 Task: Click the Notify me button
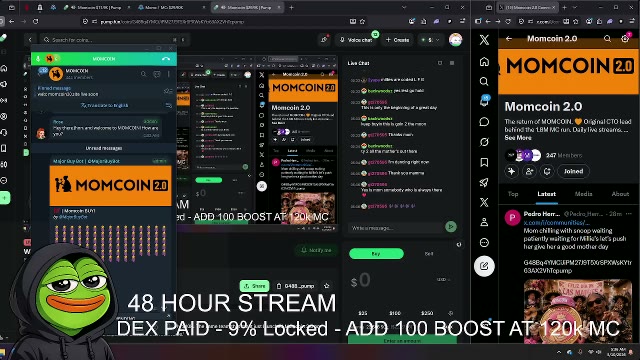(x=316, y=250)
